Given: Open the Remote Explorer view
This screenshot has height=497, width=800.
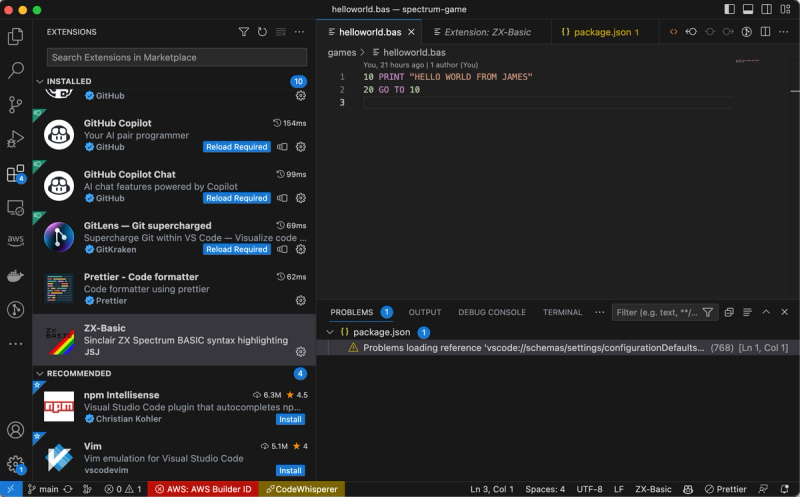Looking at the screenshot, I should 15,208.
